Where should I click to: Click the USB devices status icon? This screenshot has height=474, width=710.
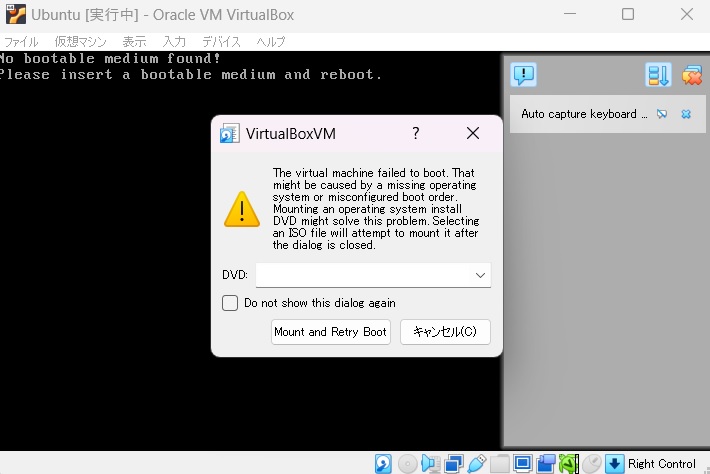pyautogui.click(x=477, y=464)
